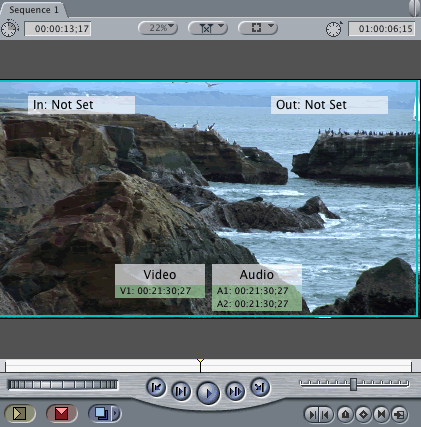Click the Match Frame button
This screenshot has height=427, width=421.
pyautogui.click(x=399, y=415)
